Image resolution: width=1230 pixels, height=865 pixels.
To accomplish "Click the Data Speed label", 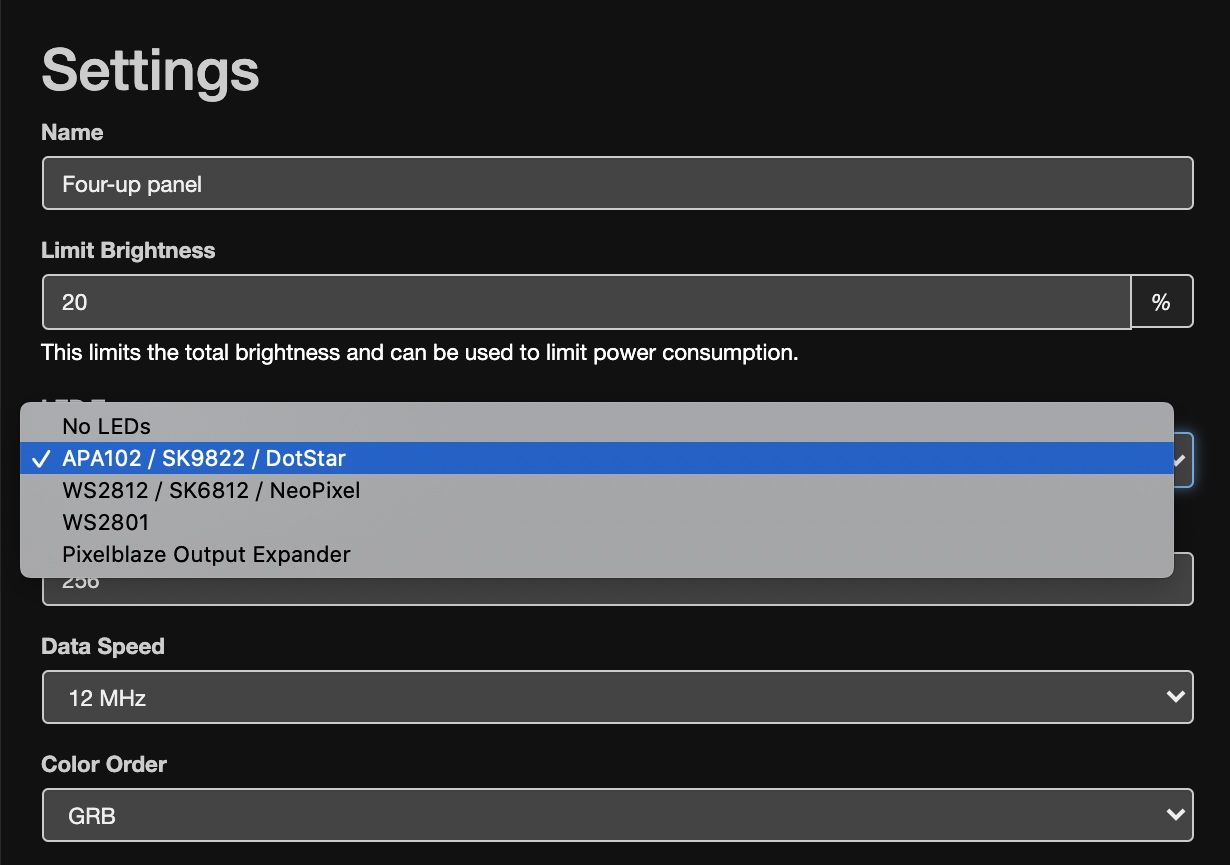I will 102,646.
